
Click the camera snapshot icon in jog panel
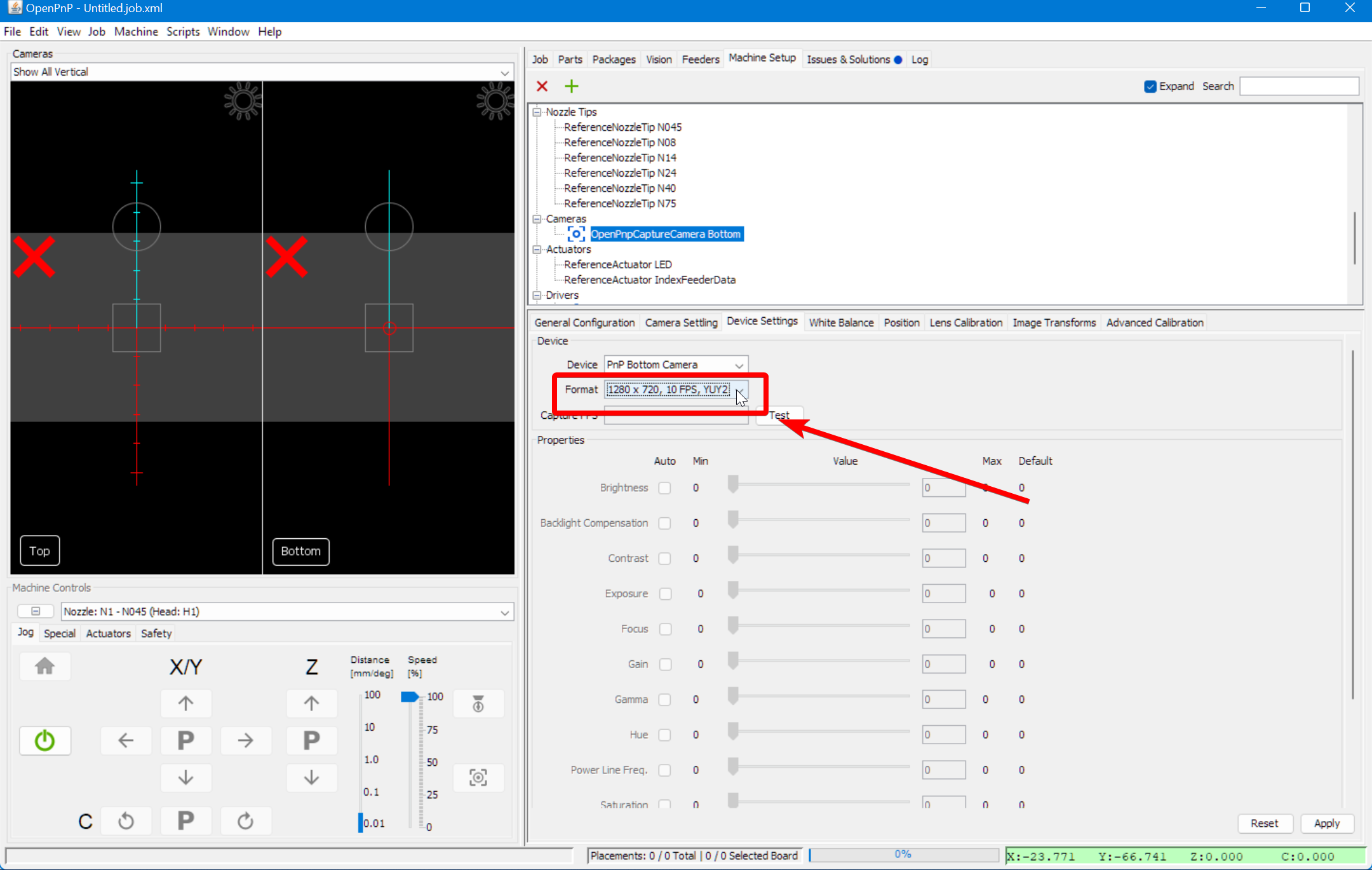coord(478,777)
